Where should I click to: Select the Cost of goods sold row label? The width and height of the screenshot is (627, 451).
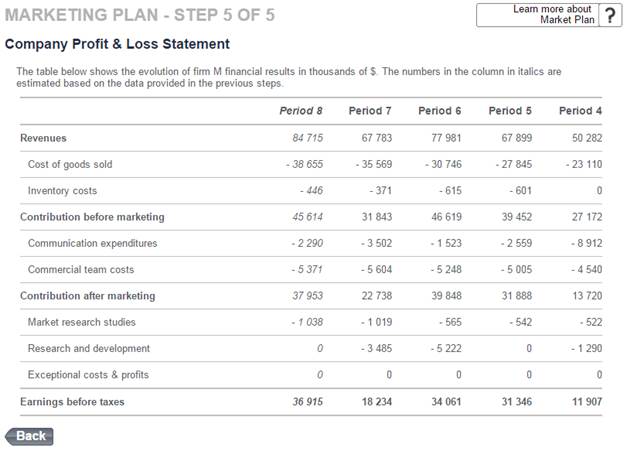[x=70, y=164]
